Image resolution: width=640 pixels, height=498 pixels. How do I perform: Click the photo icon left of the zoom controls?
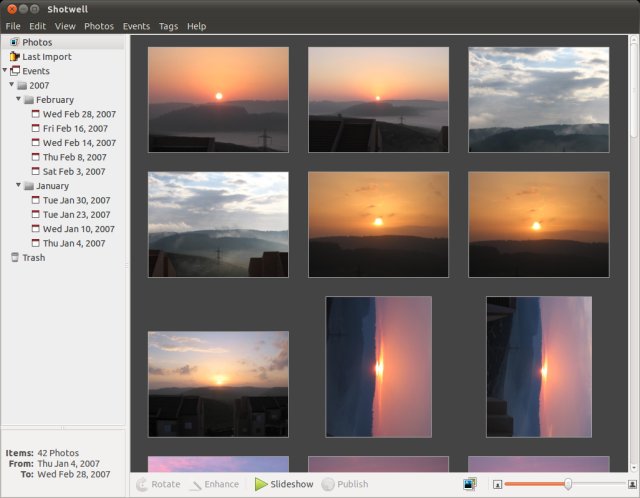tap(469, 484)
